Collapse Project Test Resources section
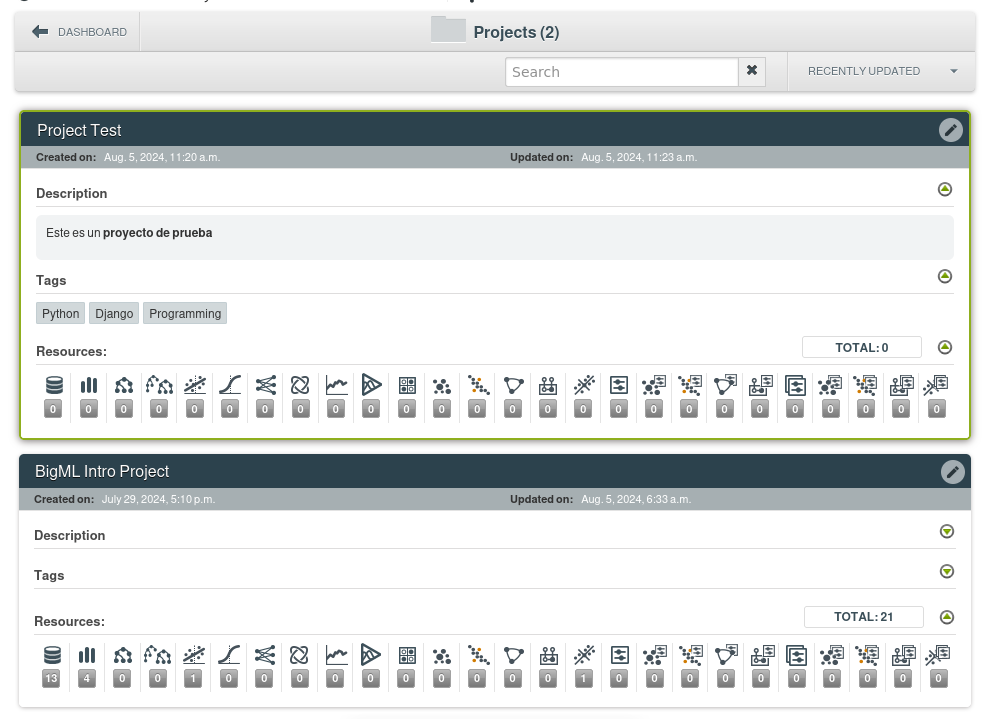The image size is (984, 719). [945, 348]
